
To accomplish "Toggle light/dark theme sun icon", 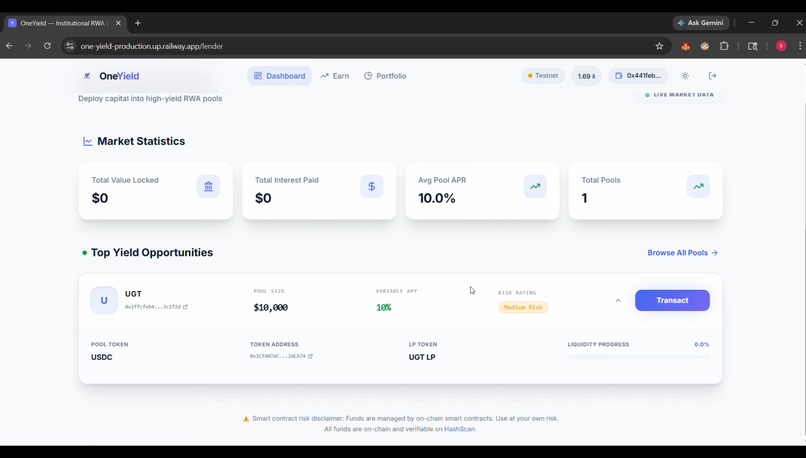I will tap(685, 76).
